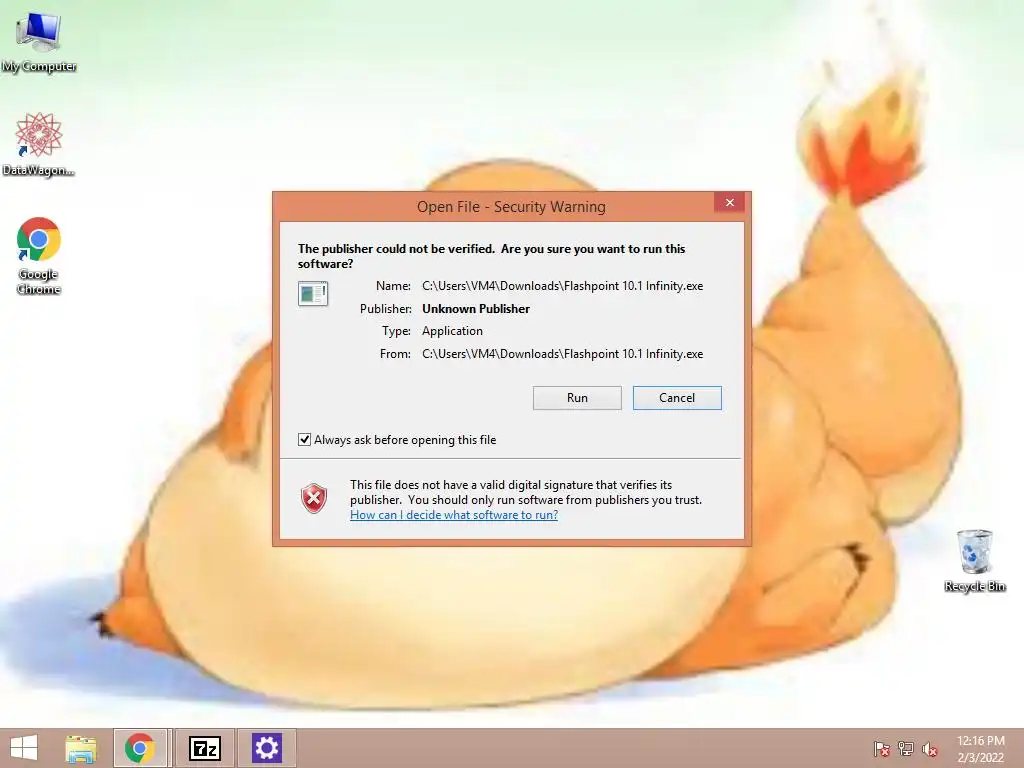Viewport: 1024px width, 768px height.
Task: Click the Unknown Publisher text
Action: [x=476, y=309]
